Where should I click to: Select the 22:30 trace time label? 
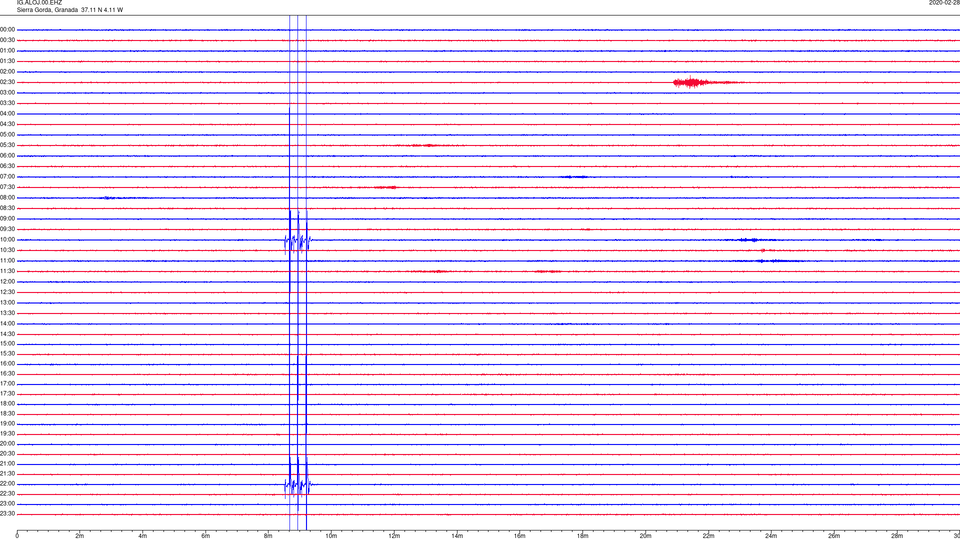tap(7, 493)
